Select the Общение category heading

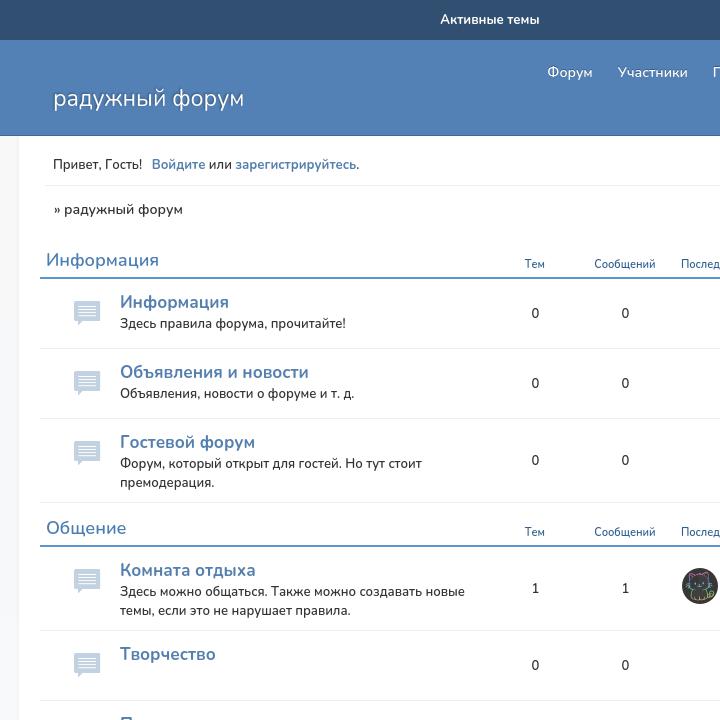(x=86, y=528)
